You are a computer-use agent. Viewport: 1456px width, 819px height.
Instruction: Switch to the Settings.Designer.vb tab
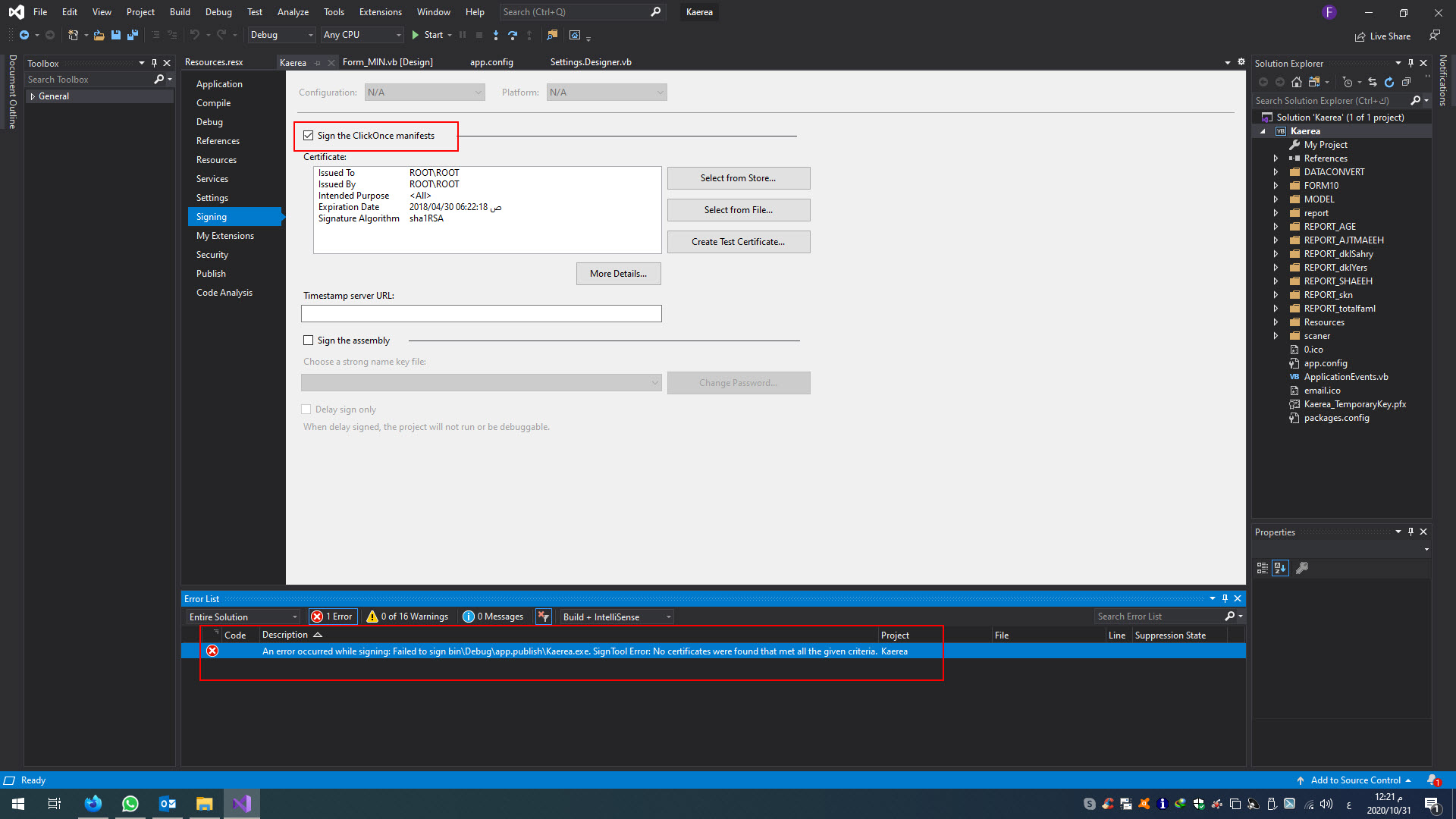tap(591, 62)
